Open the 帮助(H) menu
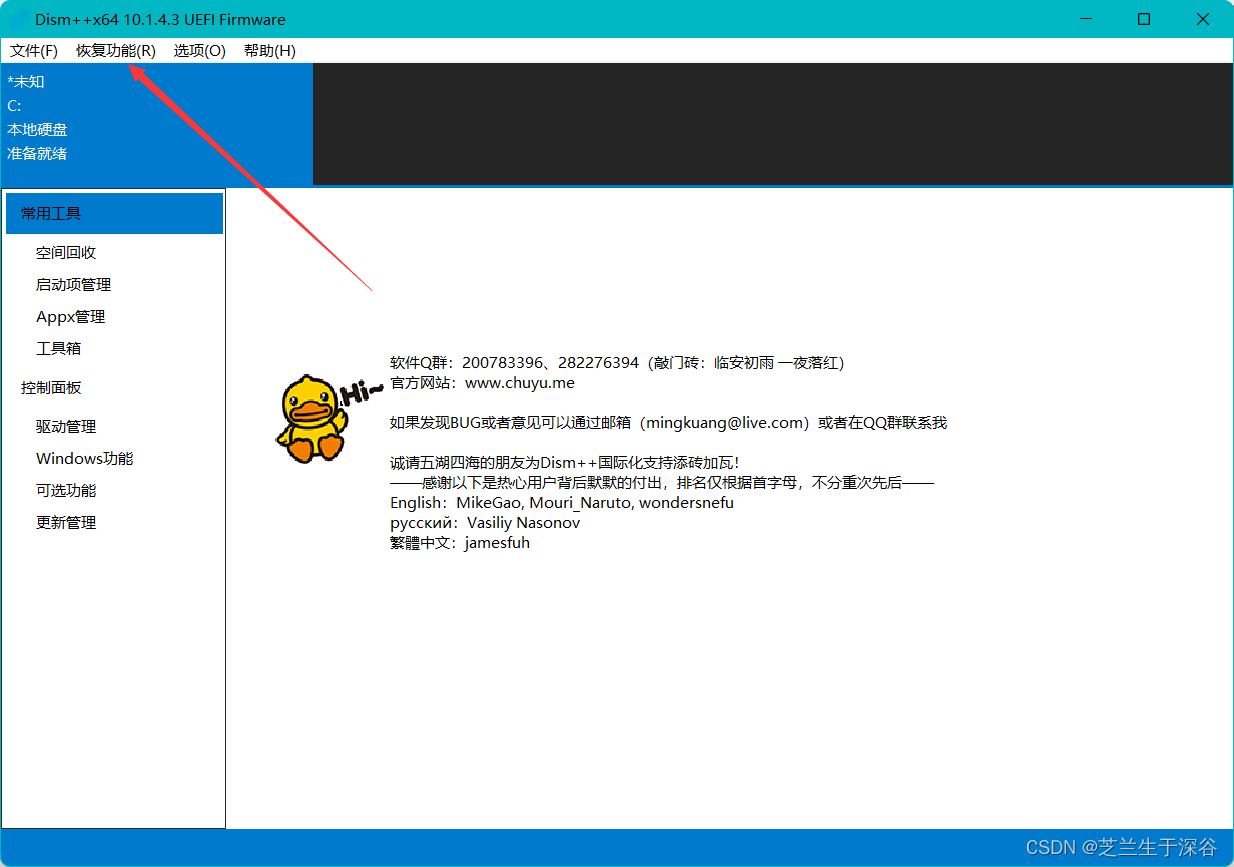 click(x=269, y=51)
